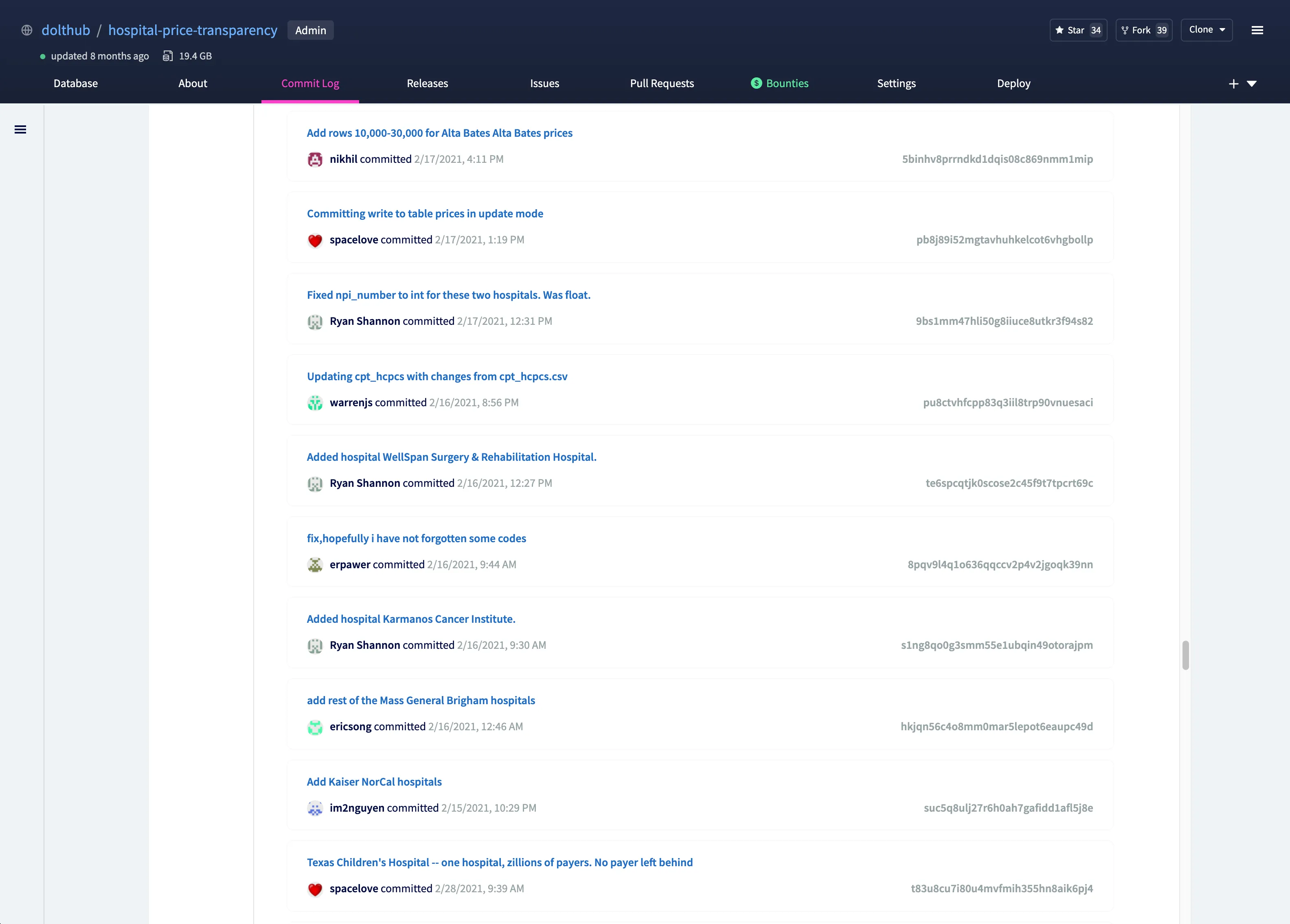Click the Star button
The width and height of the screenshot is (1290, 924).
click(x=1077, y=30)
